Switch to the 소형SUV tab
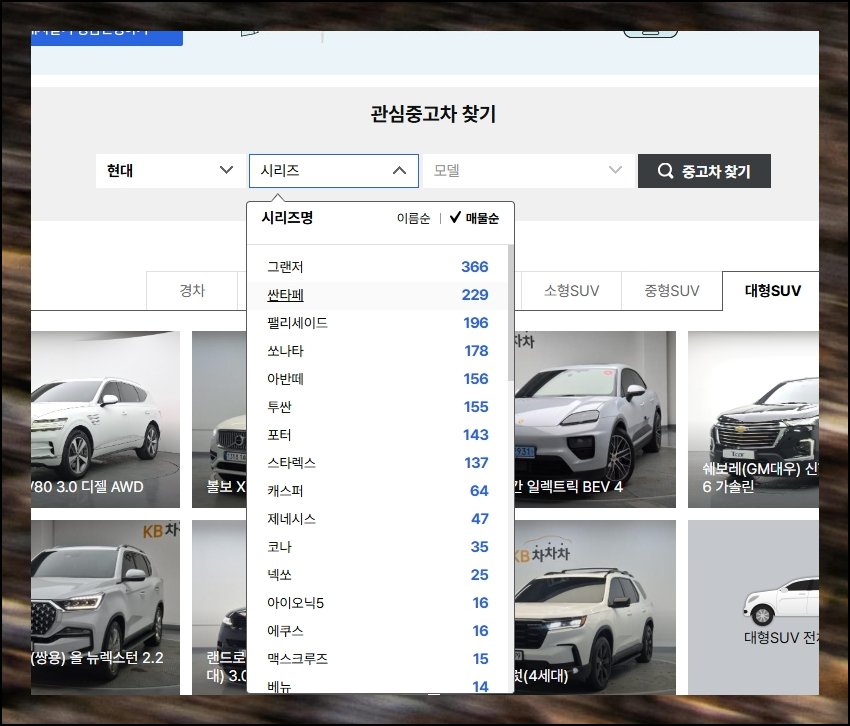Screen dimensions: 850x726 click(x=571, y=291)
